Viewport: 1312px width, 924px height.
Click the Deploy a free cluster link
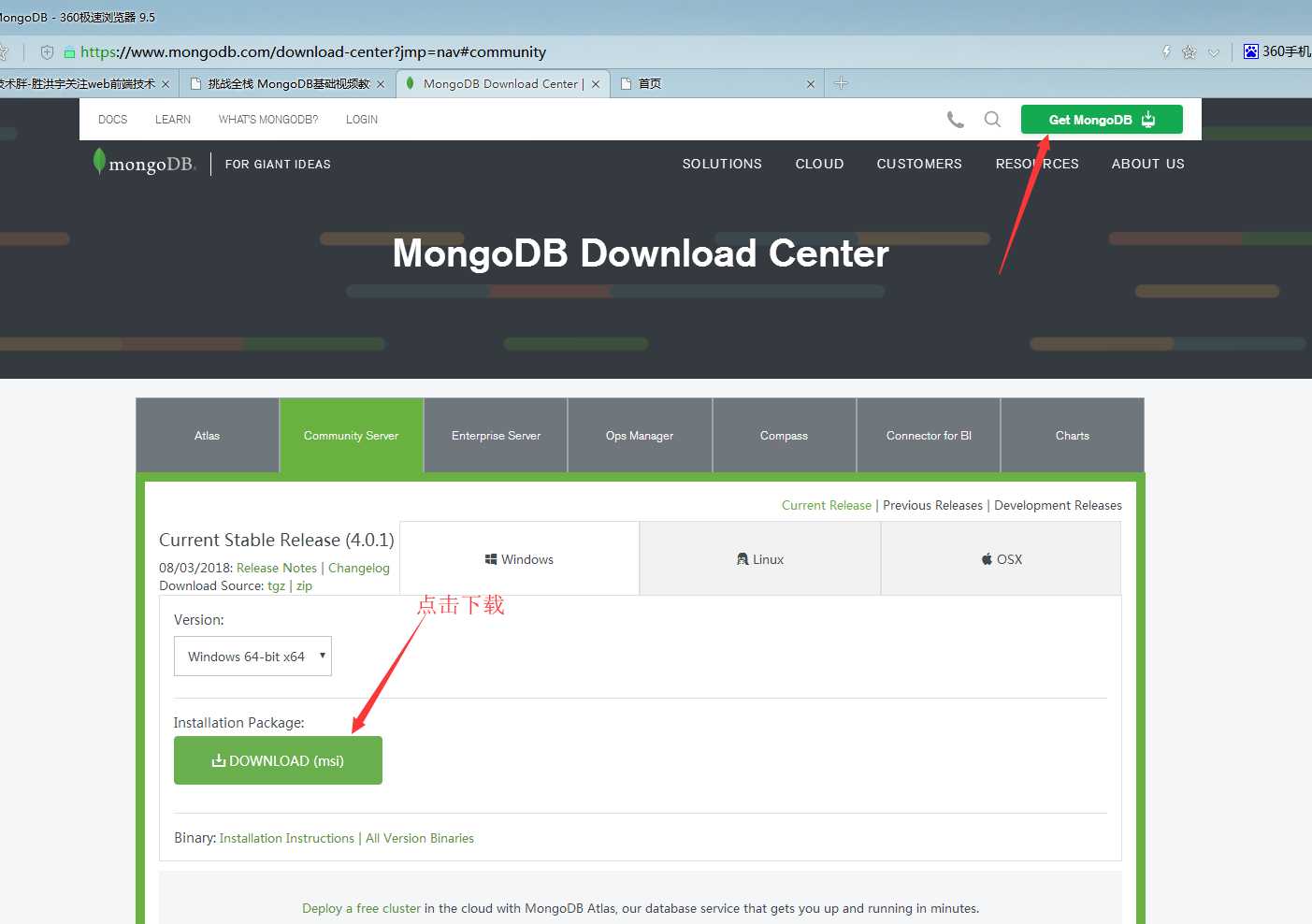(361, 908)
